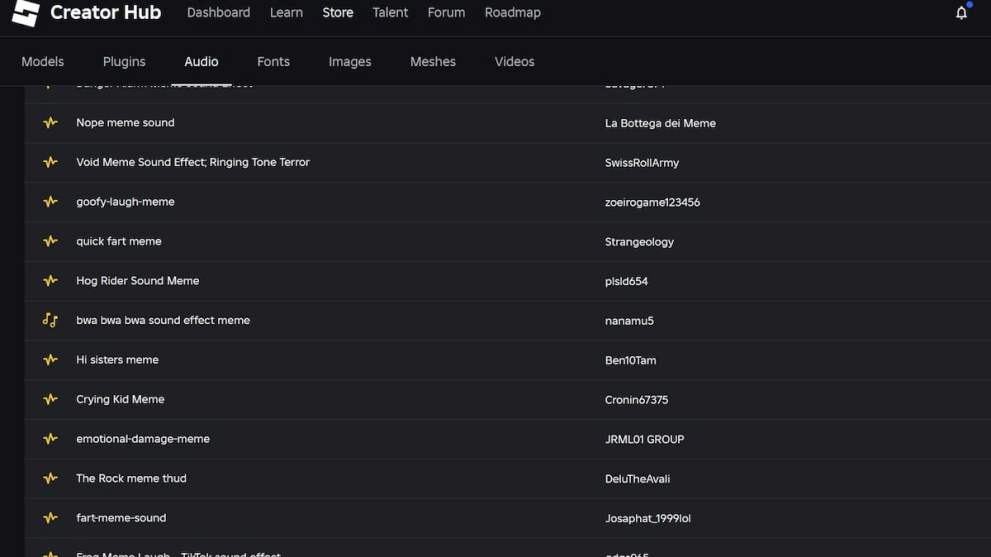
Task: Click waveform icon beside Nope meme sound
Action: click(50, 123)
